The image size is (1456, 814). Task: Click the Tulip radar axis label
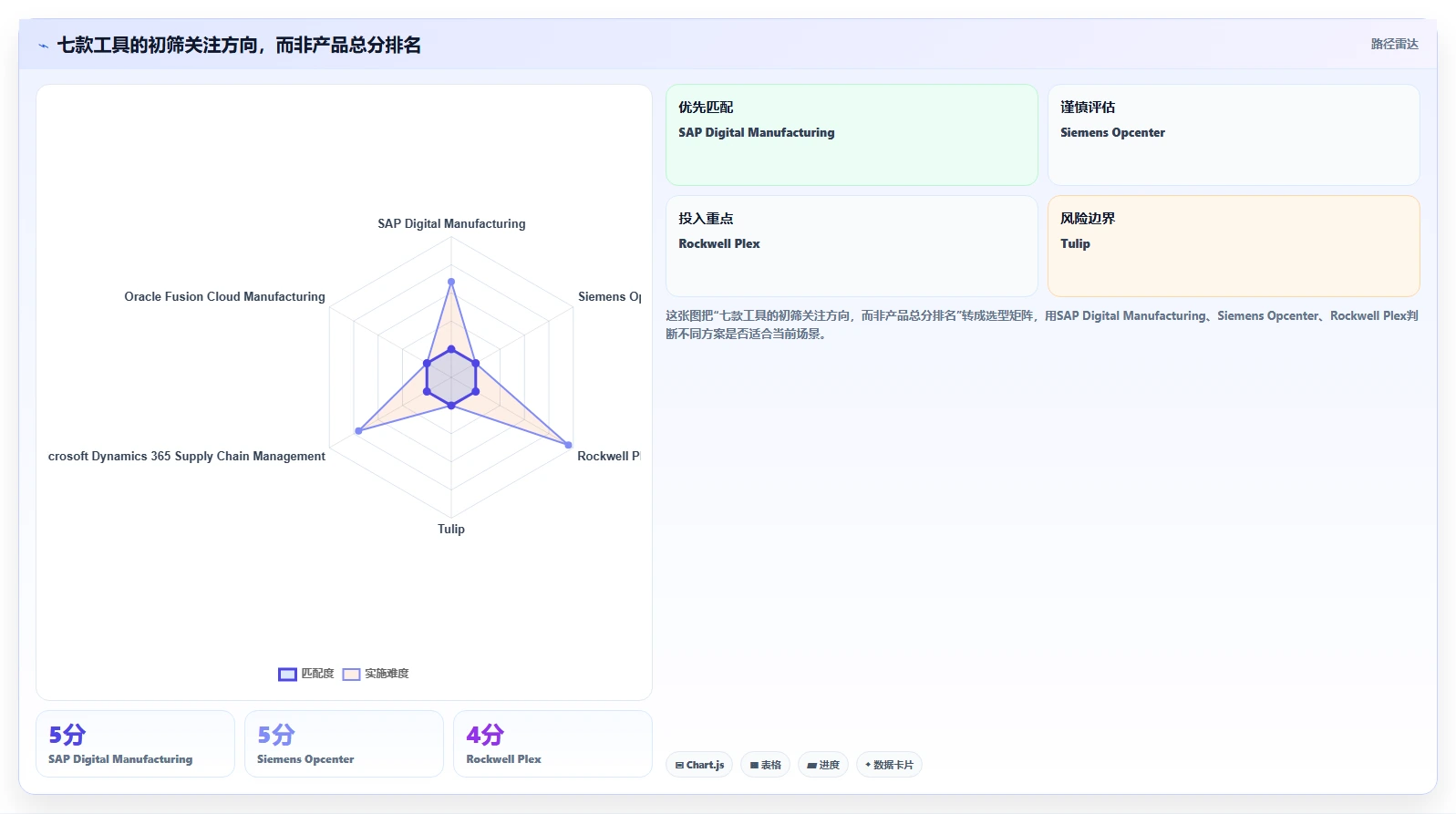[x=451, y=529]
